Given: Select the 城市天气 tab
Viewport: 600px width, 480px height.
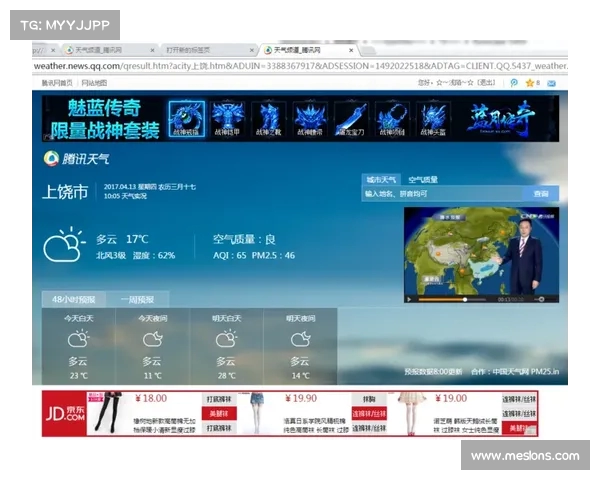Looking at the screenshot, I should (381, 180).
